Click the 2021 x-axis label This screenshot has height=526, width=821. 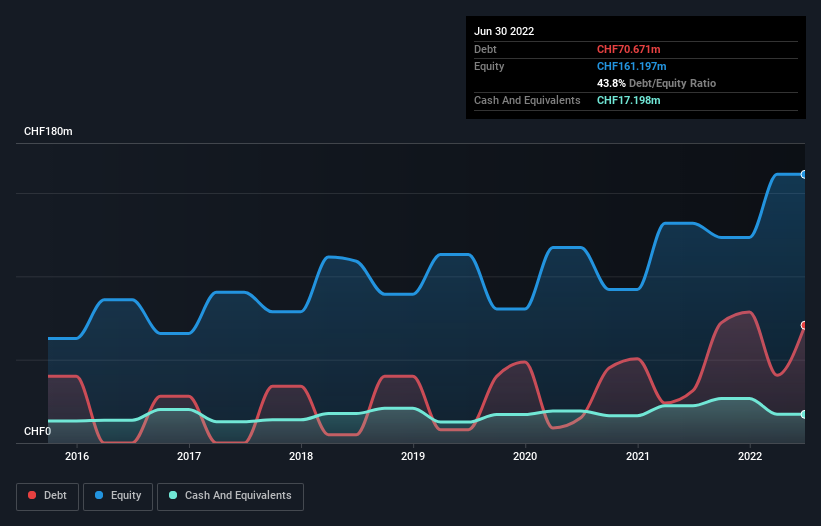point(638,456)
